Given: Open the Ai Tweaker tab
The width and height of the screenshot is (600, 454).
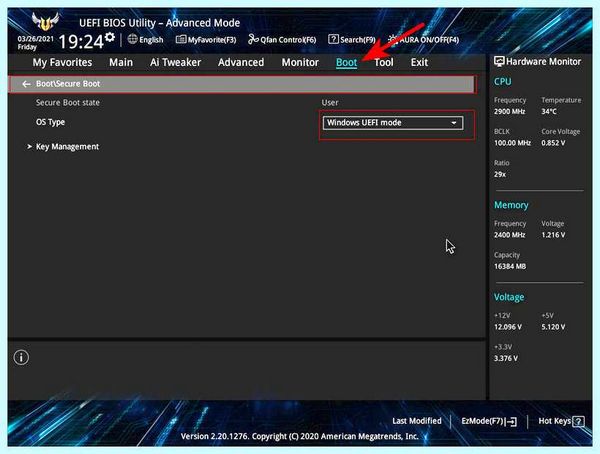Looking at the screenshot, I should (175, 62).
